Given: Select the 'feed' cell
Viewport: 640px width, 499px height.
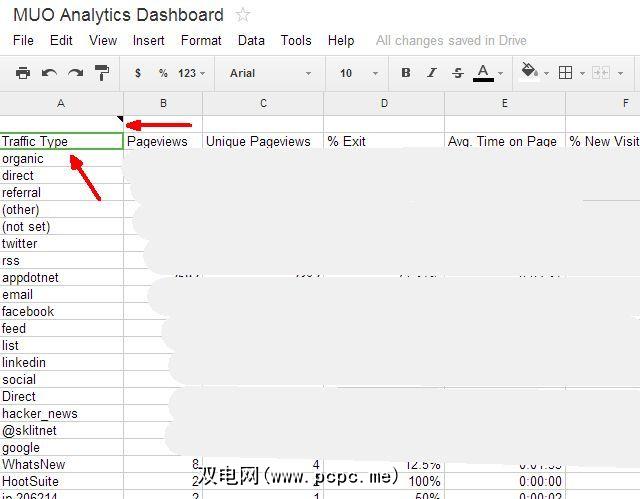Looking at the screenshot, I should point(61,328).
